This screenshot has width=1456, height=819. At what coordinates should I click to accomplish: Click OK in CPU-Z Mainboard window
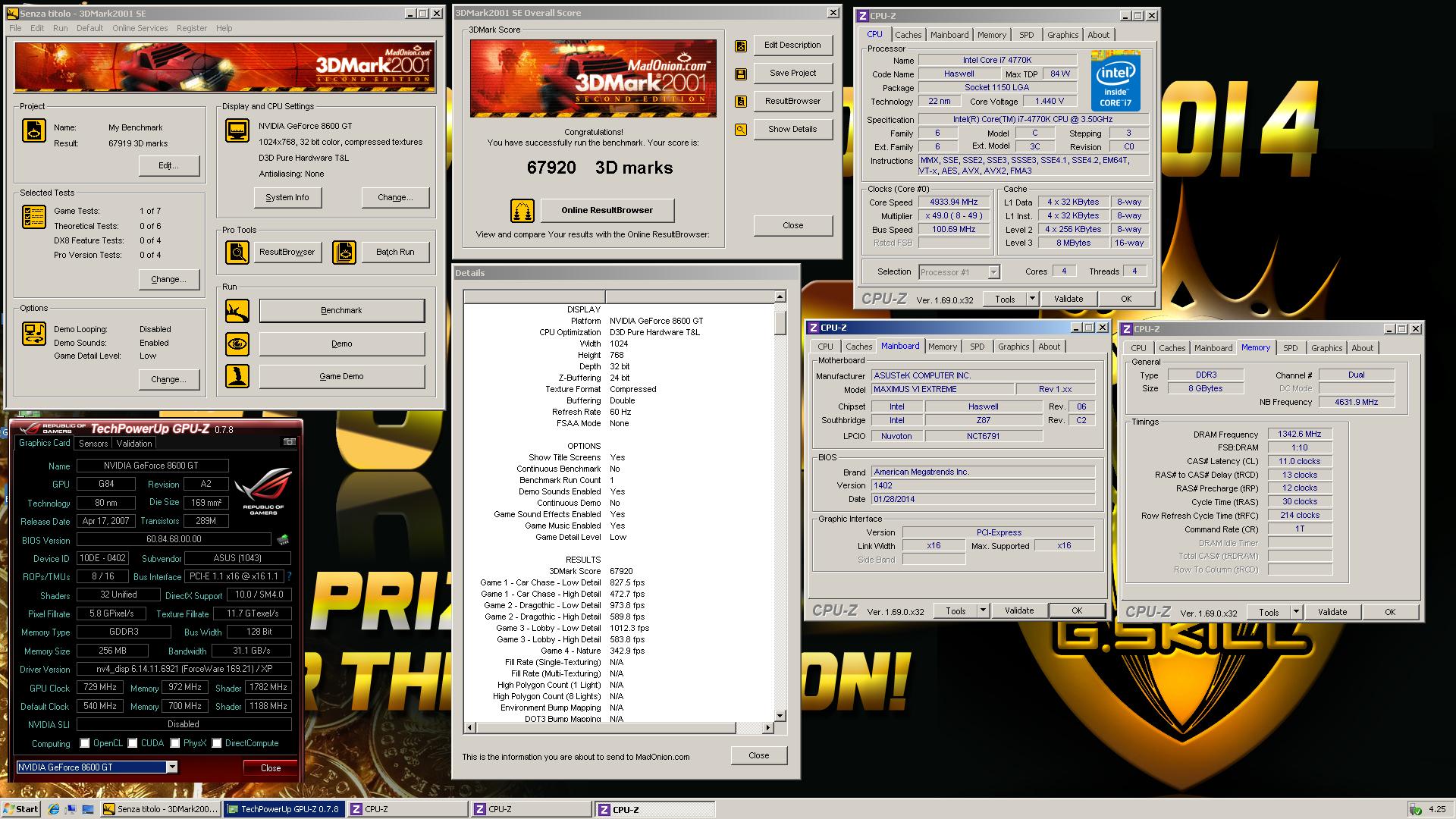click(x=1077, y=610)
